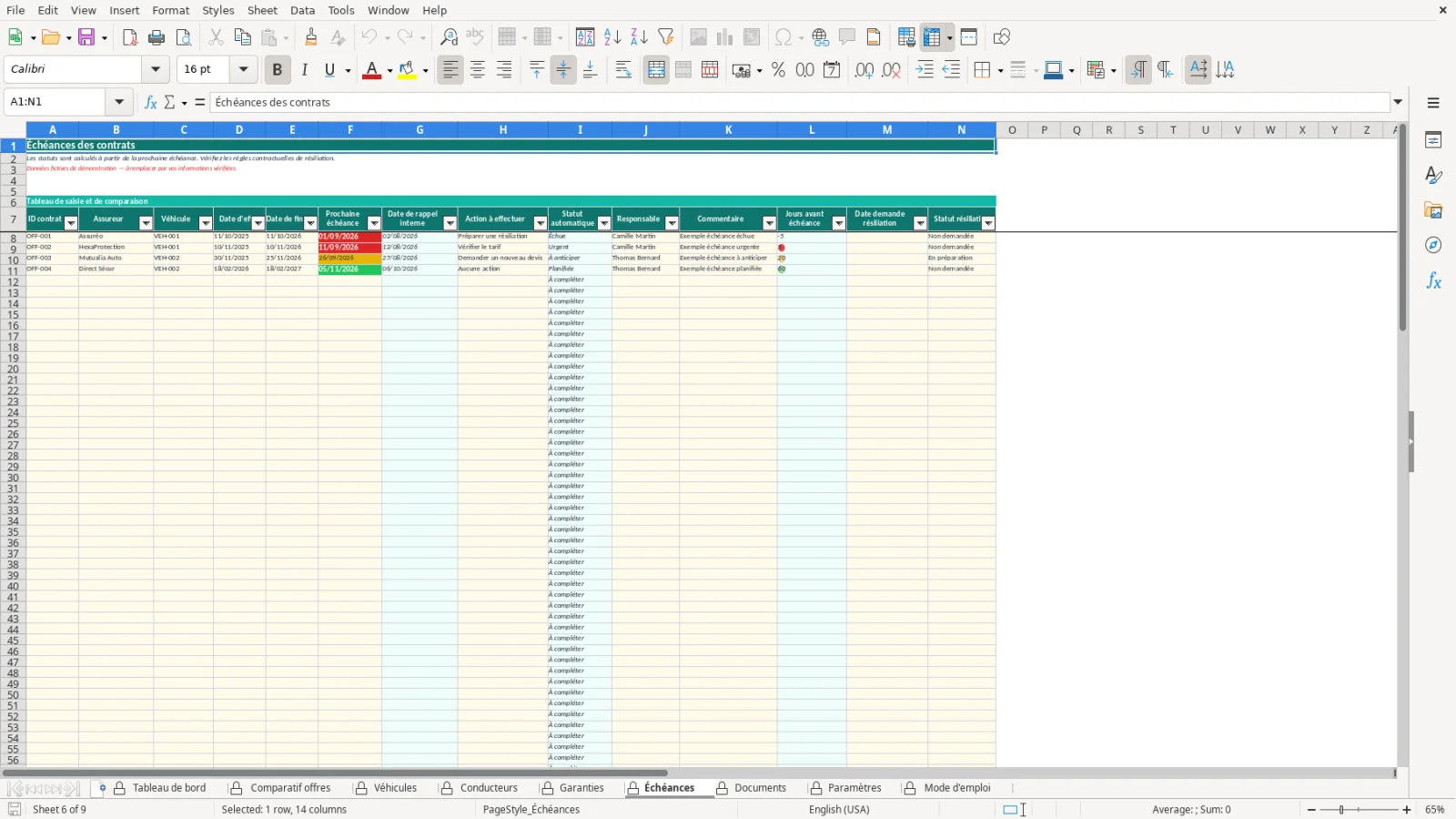This screenshot has height=819, width=1456.
Task: Switch to Tableau de bord sheet tab
Action: coord(169,788)
